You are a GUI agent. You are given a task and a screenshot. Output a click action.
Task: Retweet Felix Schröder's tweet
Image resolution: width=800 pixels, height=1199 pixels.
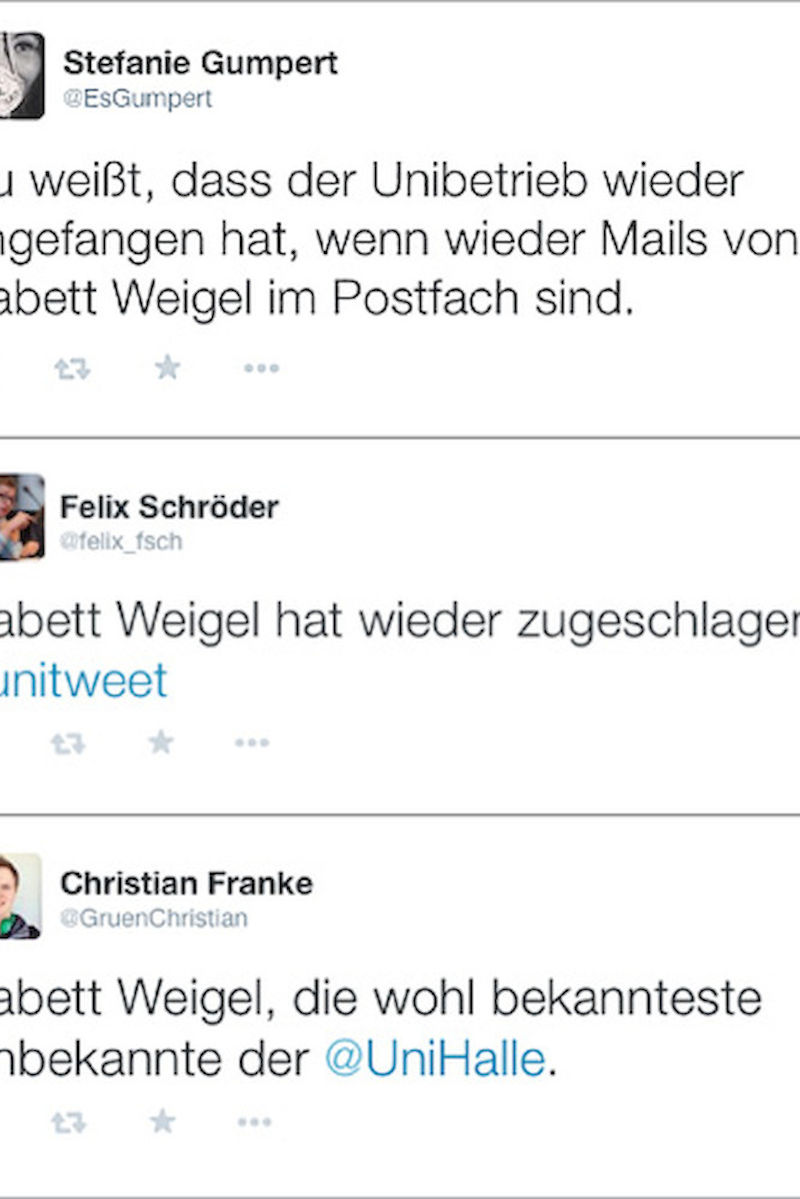tap(68, 743)
